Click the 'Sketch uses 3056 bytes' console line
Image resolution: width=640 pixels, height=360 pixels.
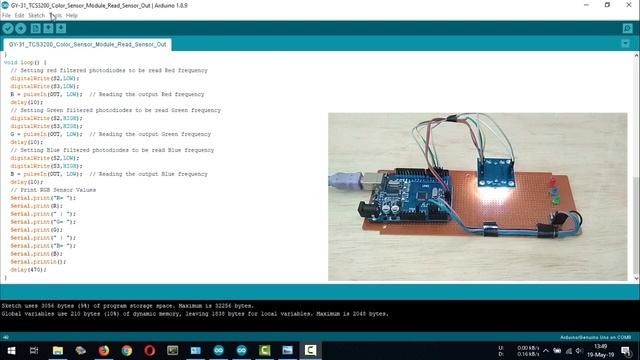[x=128, y=306]
